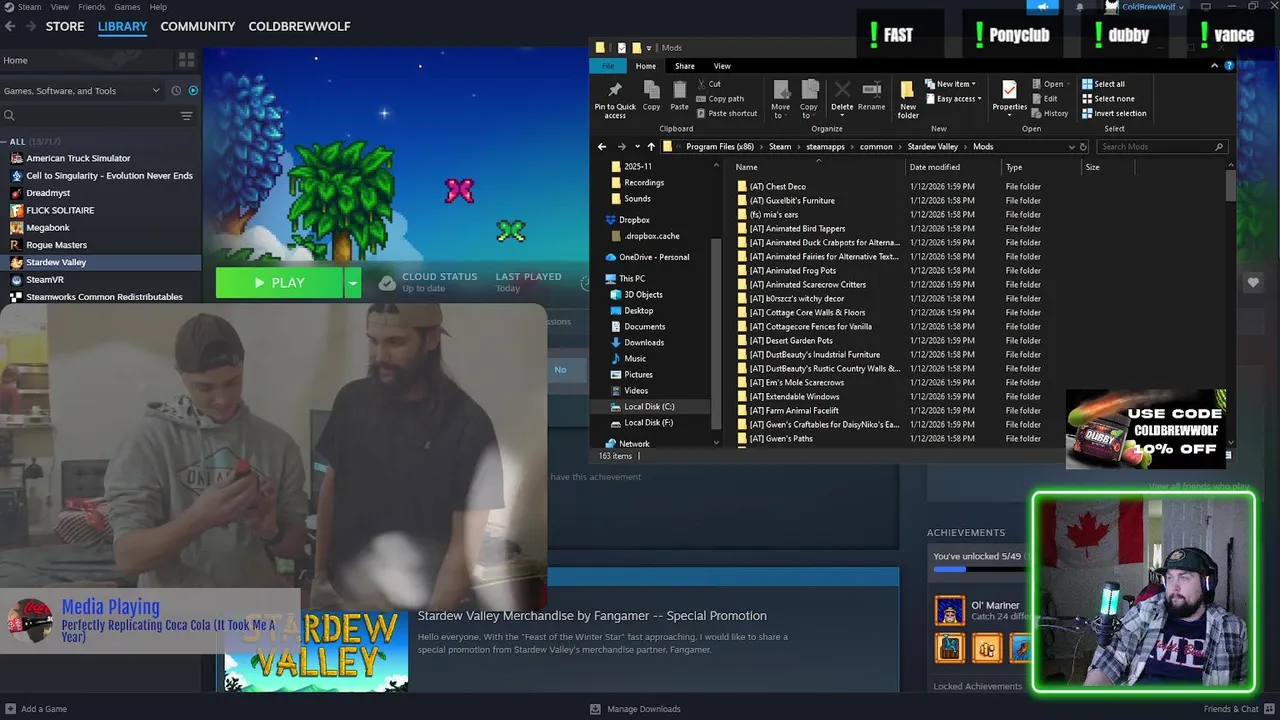Screen dimensions: 1280x720
Task: Open Explorer help question-mark icon
Action: tap(1229, 66)
